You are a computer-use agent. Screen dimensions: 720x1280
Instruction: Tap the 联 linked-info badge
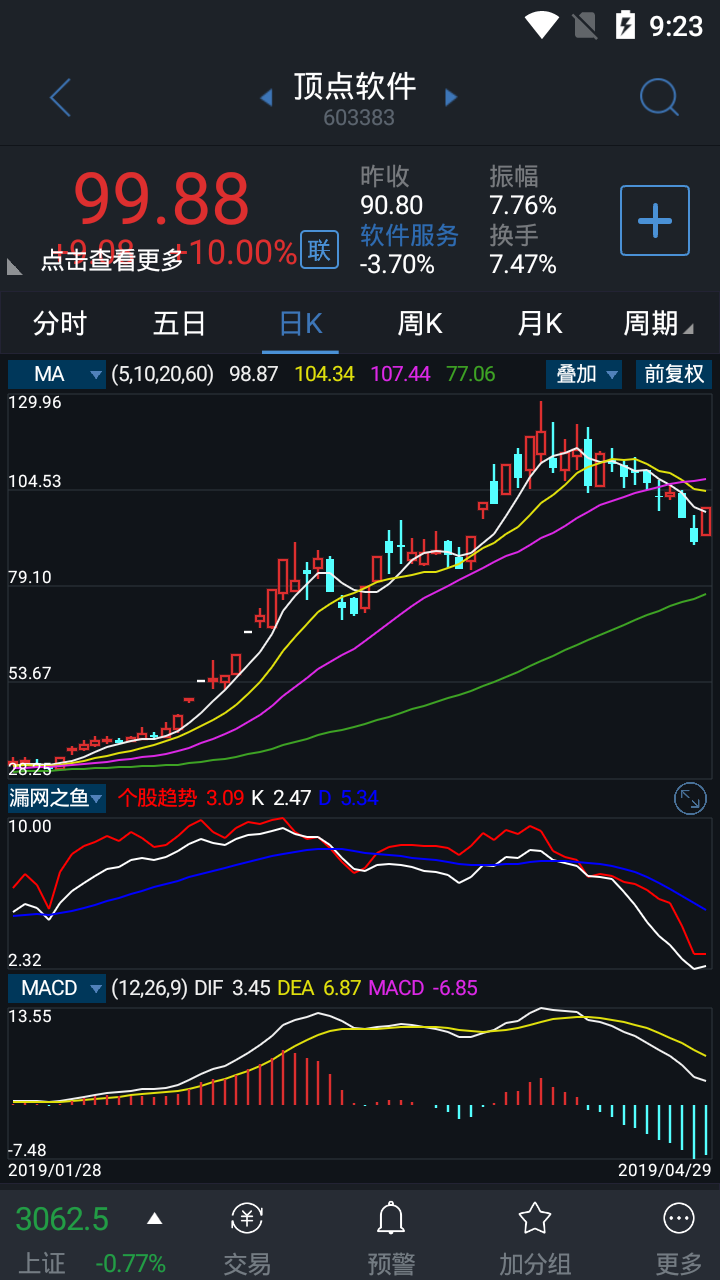[319, 250]
